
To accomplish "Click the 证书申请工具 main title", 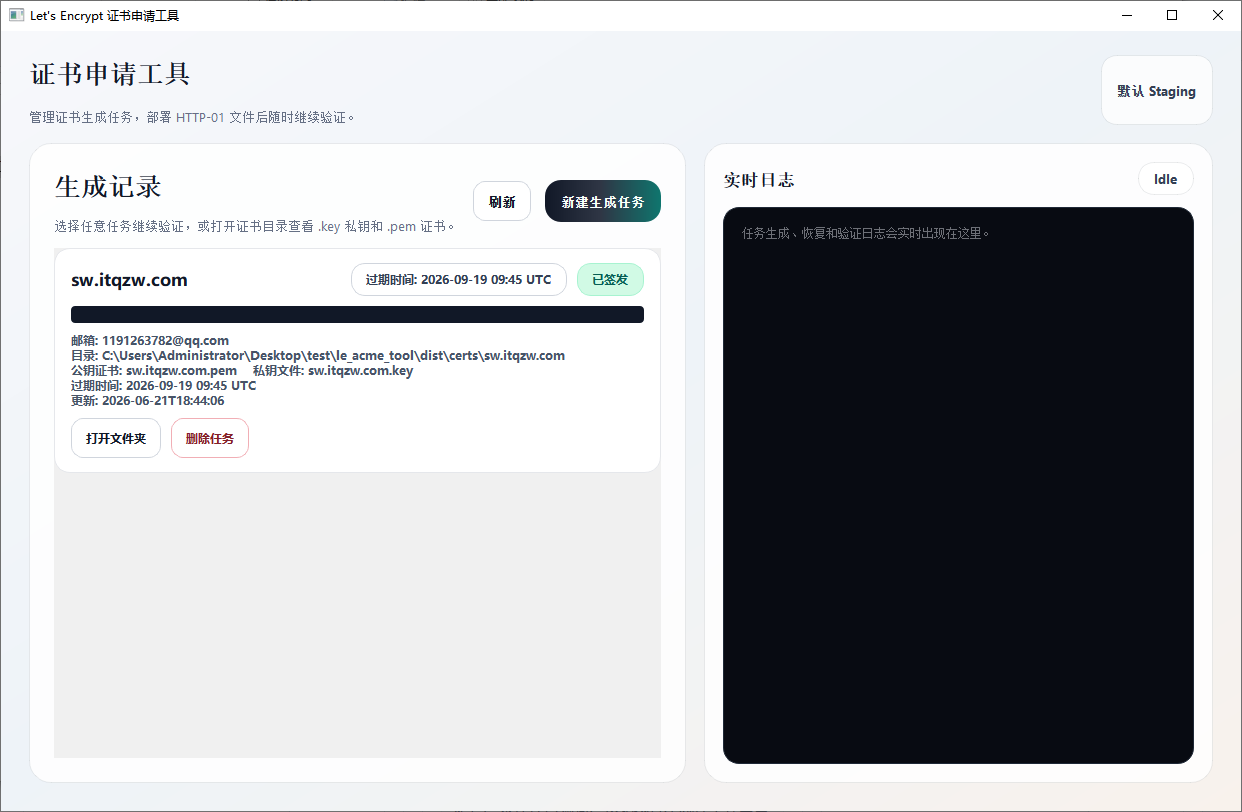I will tap(110, 74).
